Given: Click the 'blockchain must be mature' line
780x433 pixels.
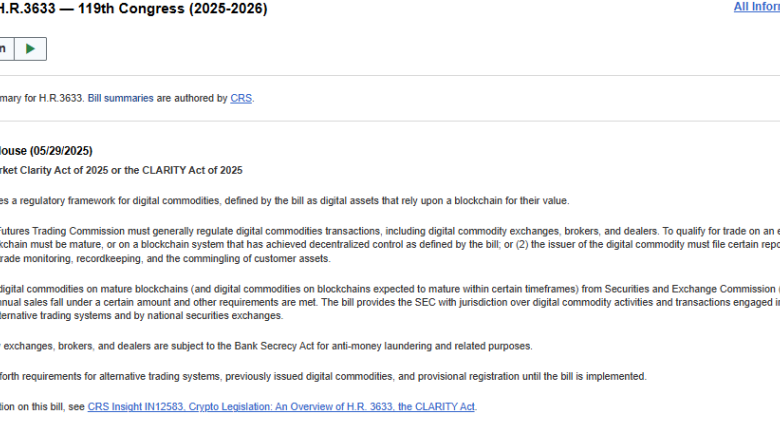Looking at the screenshot, I should point(380,244).
